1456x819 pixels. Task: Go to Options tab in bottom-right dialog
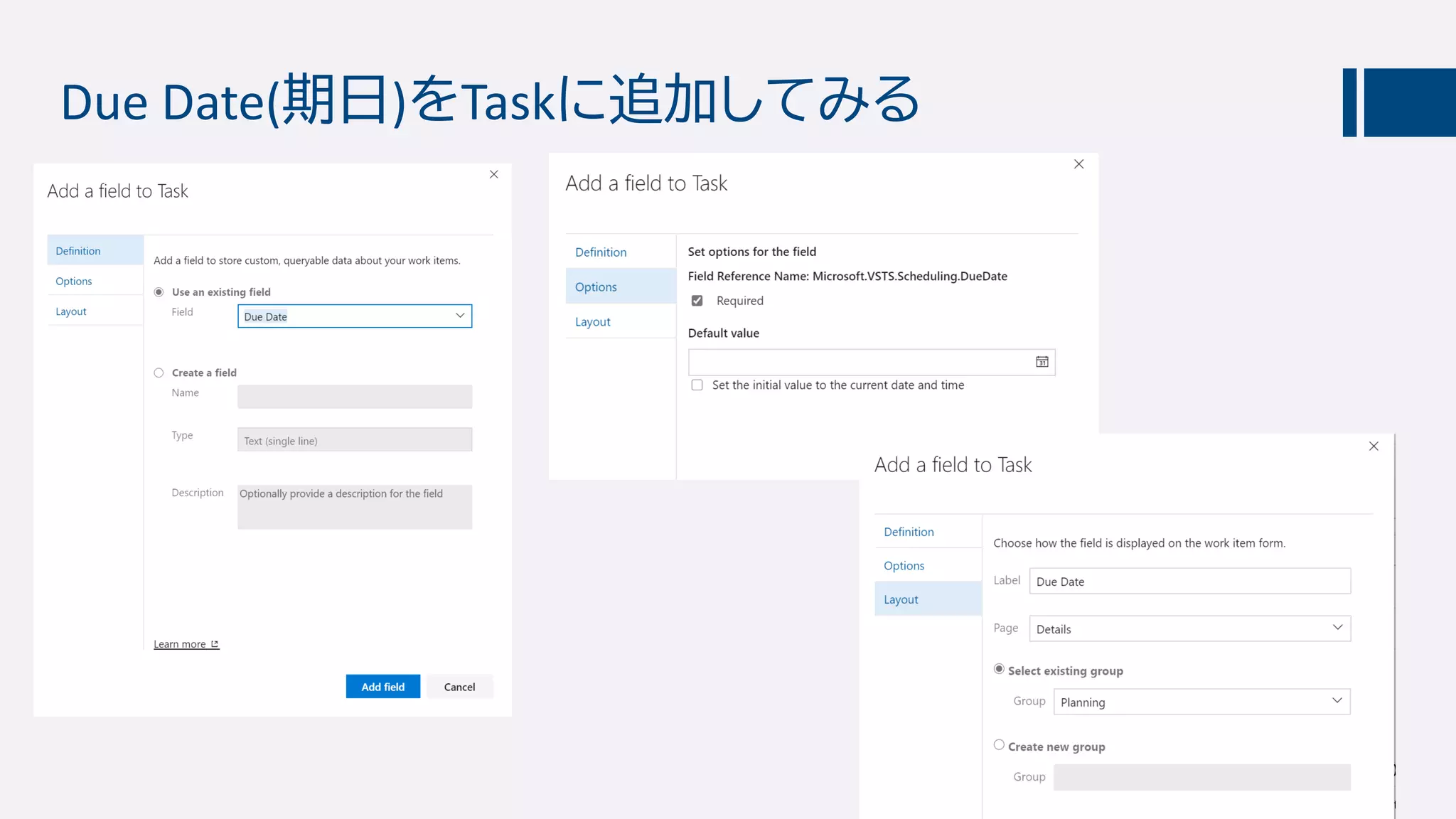pyautogui.click(x=928, y=565)
